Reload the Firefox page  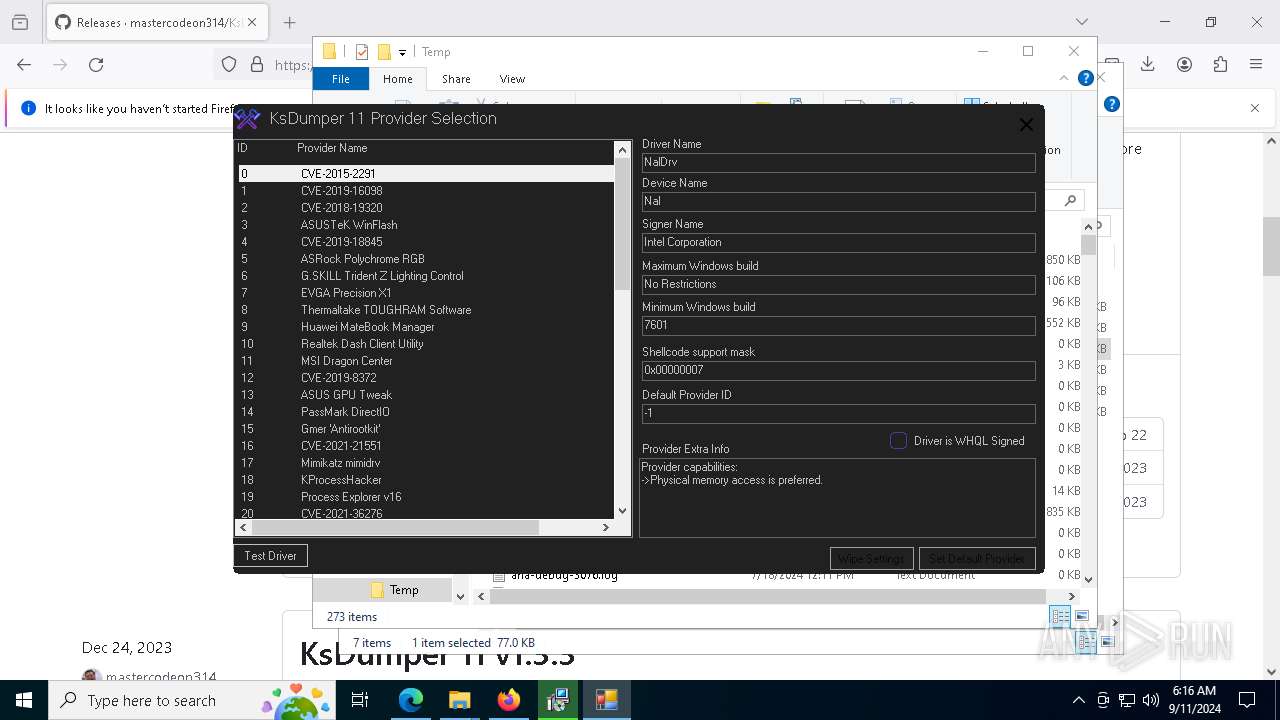pyautogui.click(x=96, y=64)
